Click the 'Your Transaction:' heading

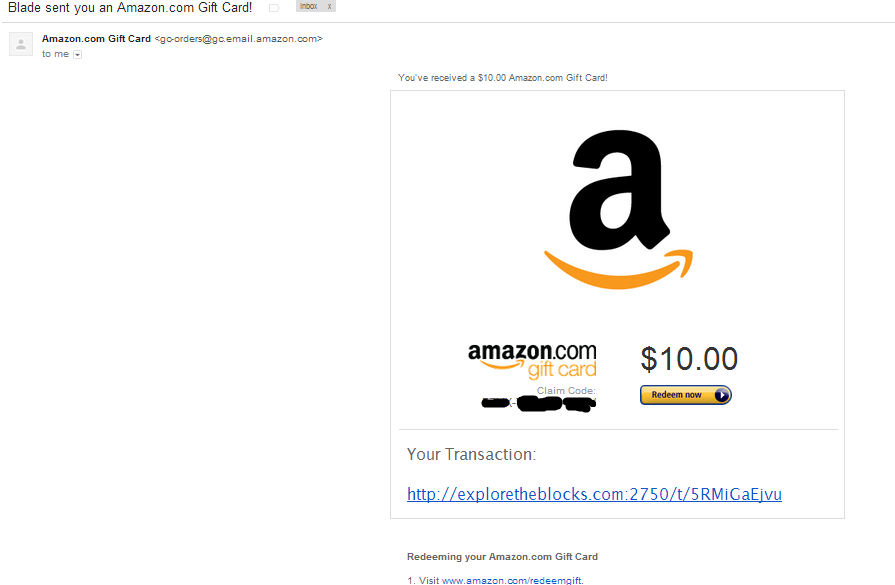[471, 455]
